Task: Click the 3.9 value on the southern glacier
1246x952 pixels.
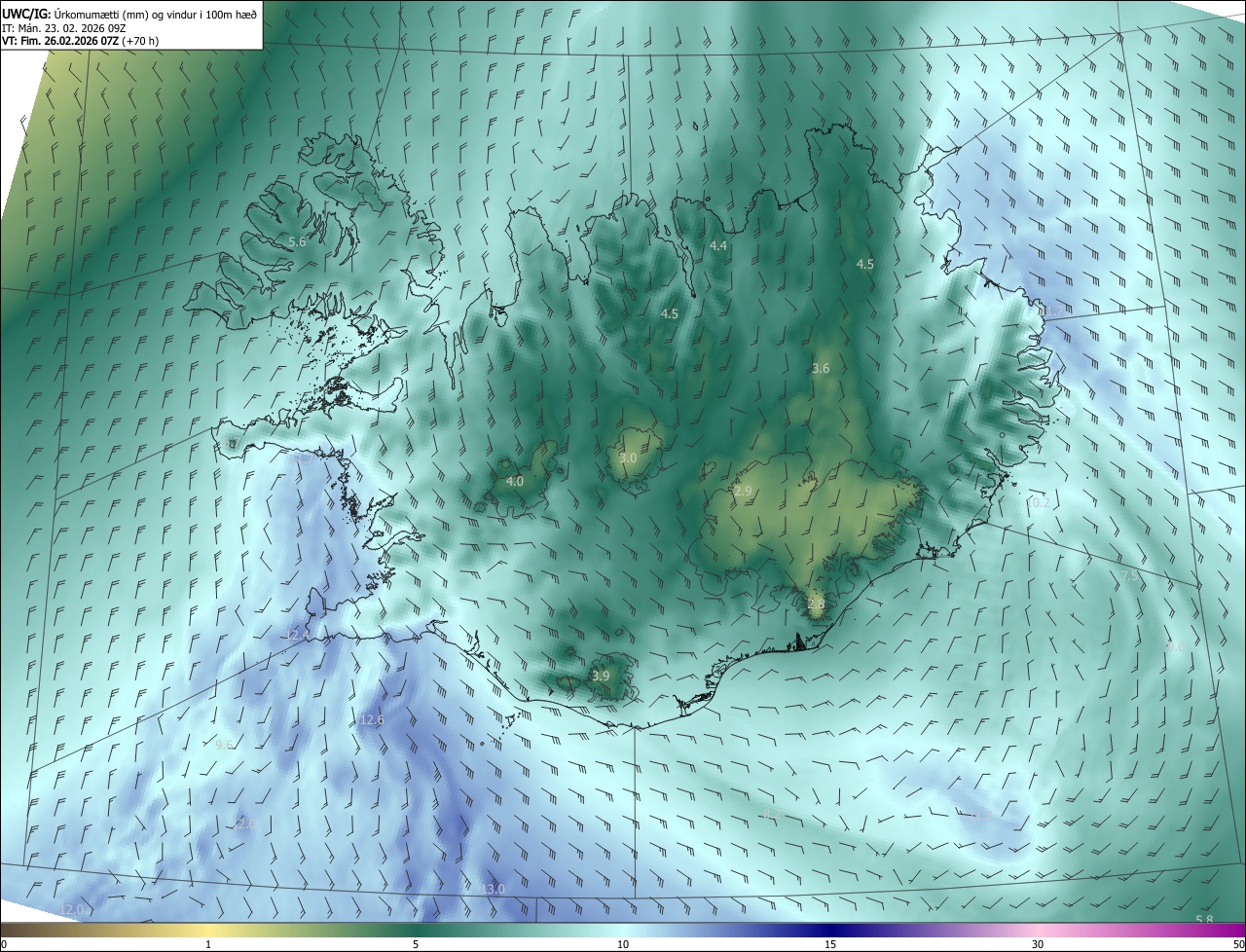Action: [601, 676]
